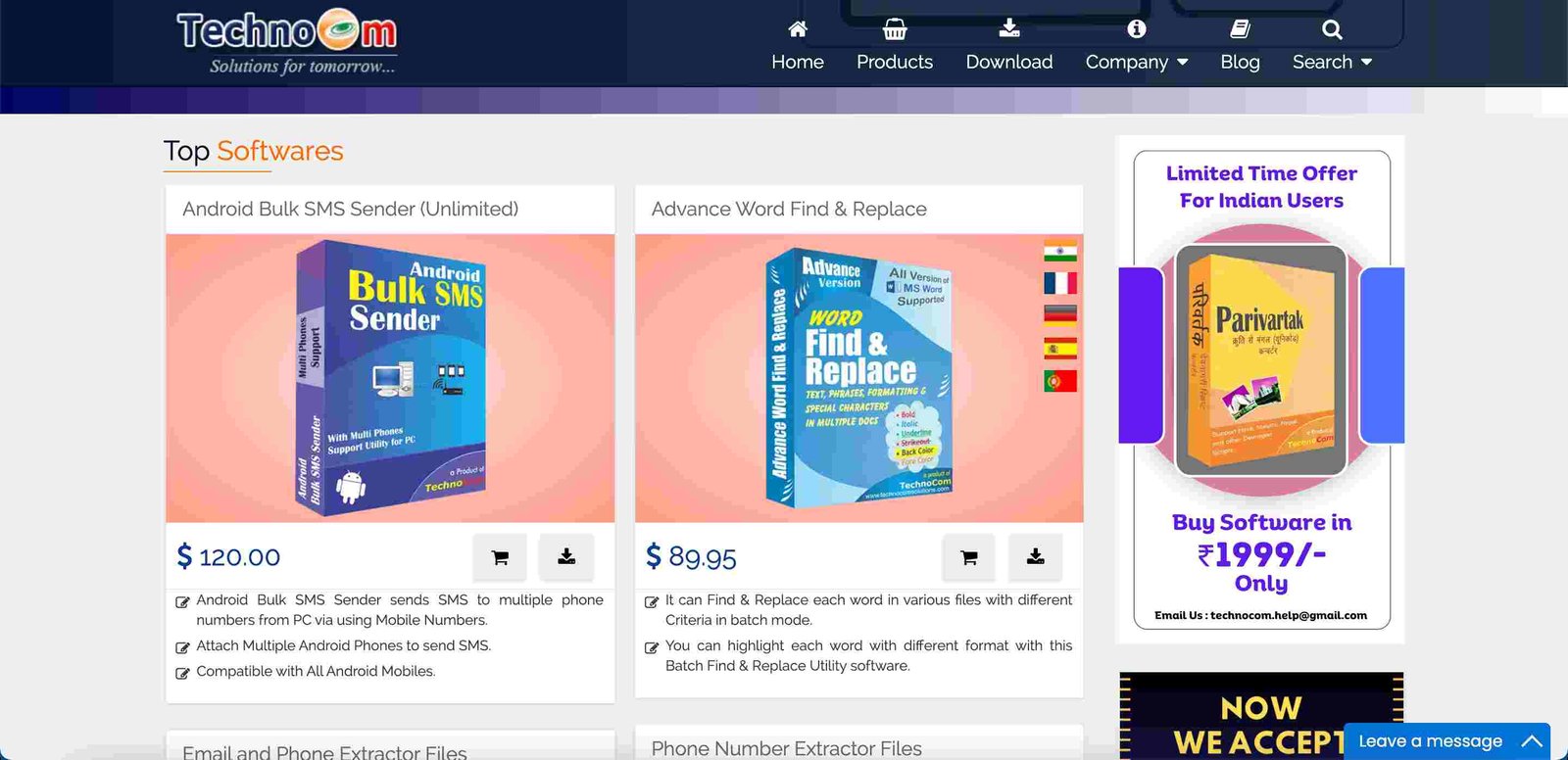Select the Portugal flag icon
1568x760 pixels.
(1059, 380)
